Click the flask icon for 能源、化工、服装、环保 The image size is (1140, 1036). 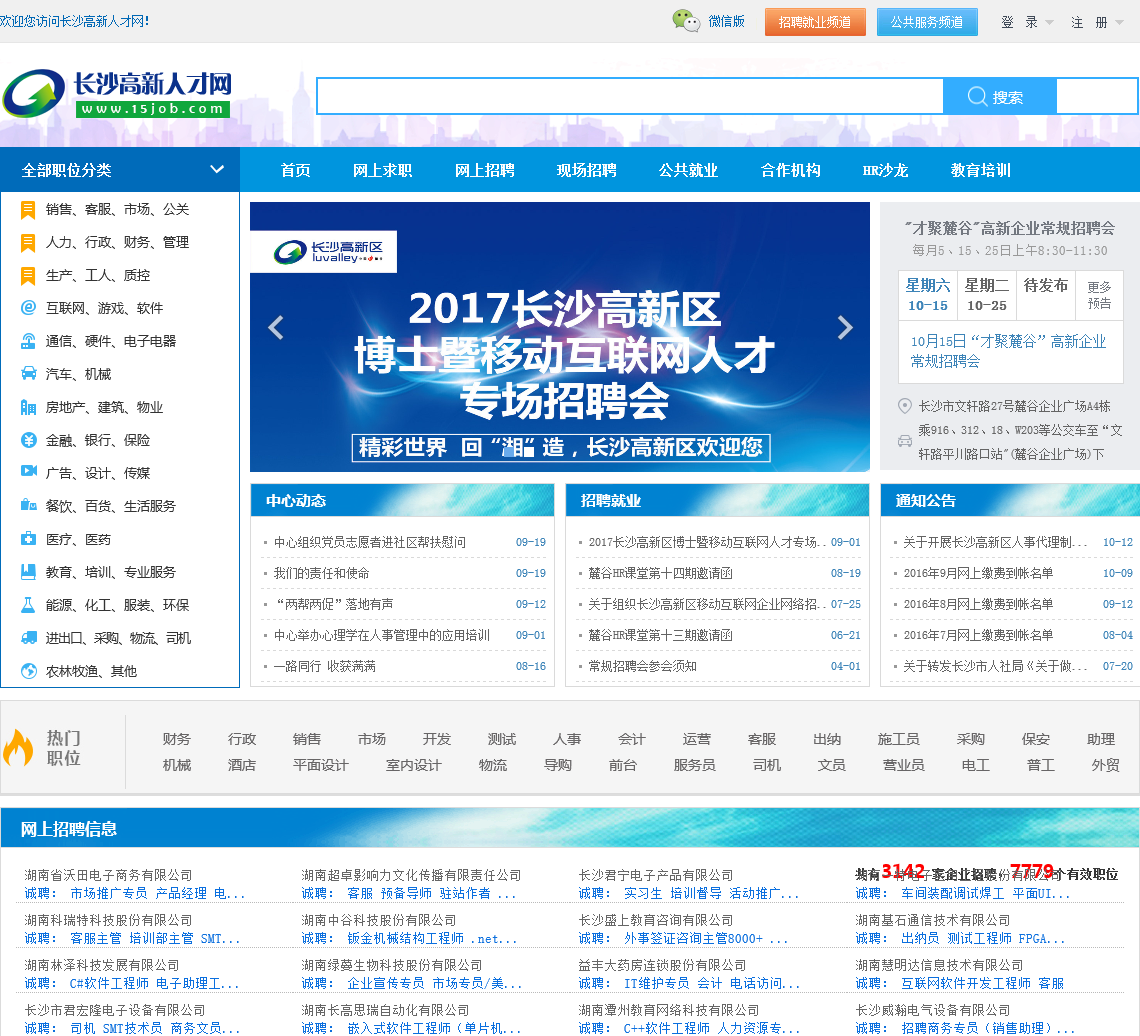point(28,605)
